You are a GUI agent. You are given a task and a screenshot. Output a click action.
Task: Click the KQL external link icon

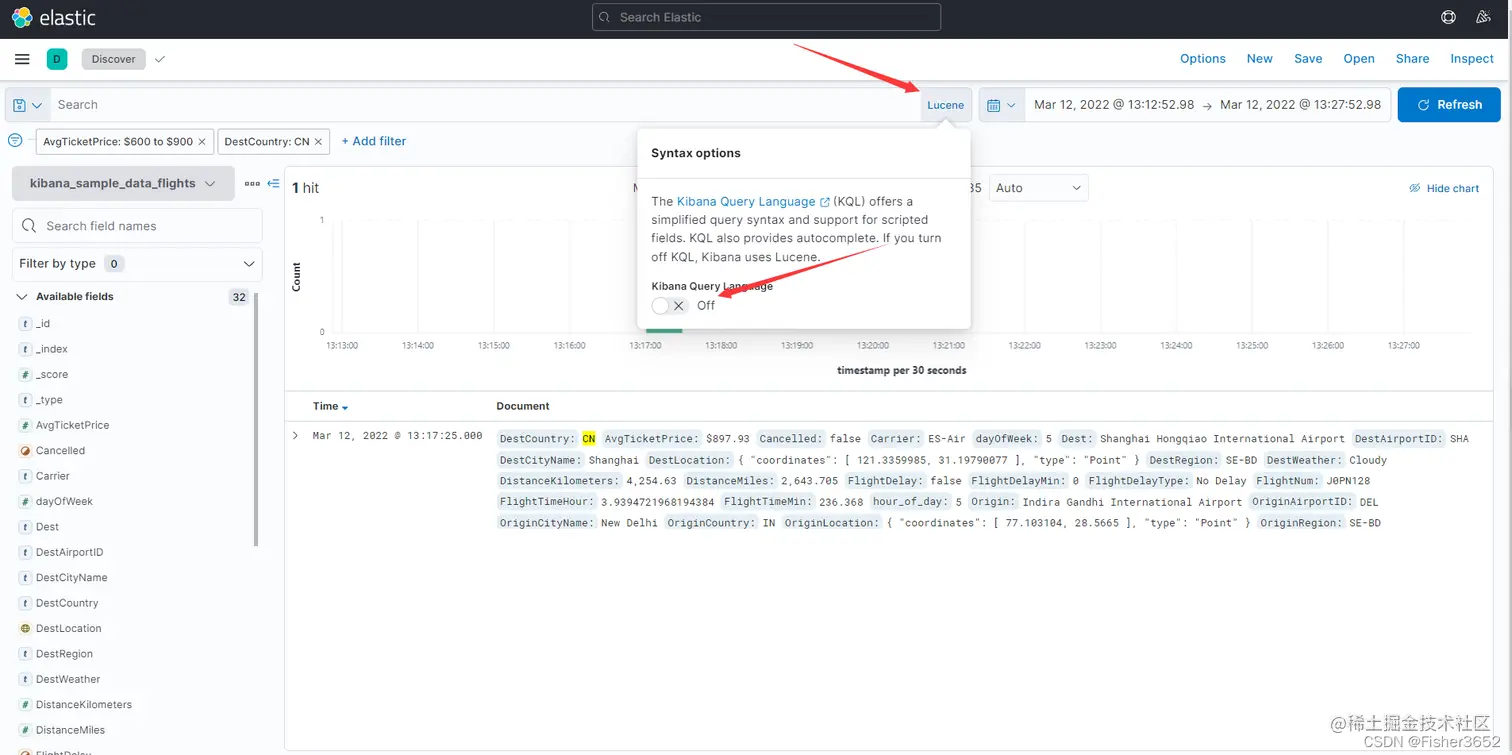click(x=824, y=202)
